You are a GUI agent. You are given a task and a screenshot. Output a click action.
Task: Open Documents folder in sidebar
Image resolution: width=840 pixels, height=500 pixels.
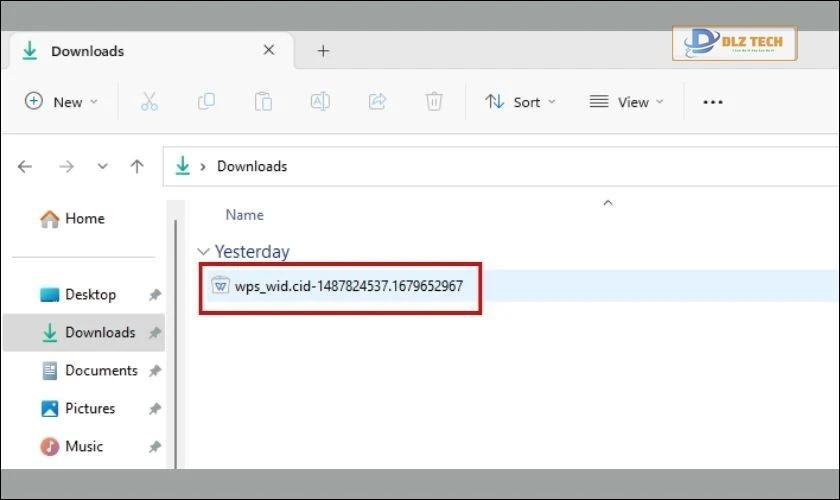(x=100, y=370)
